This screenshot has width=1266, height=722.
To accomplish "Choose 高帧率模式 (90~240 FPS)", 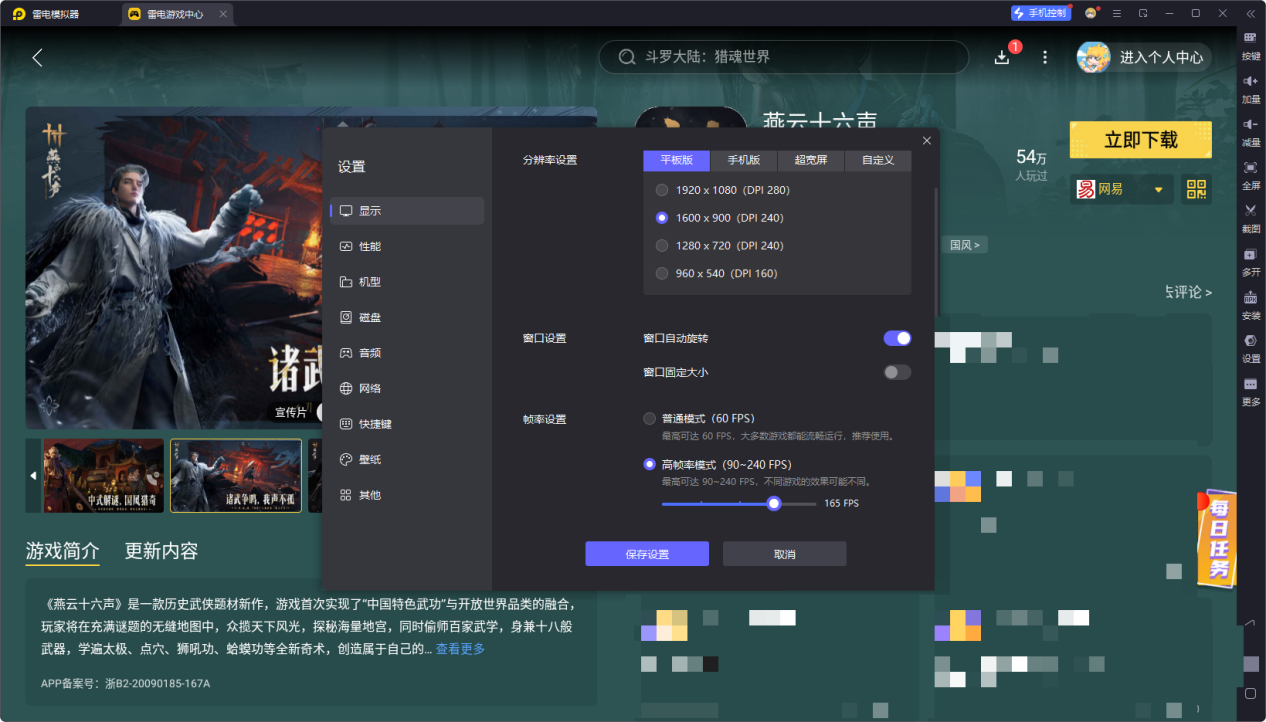I will point(650,464).
